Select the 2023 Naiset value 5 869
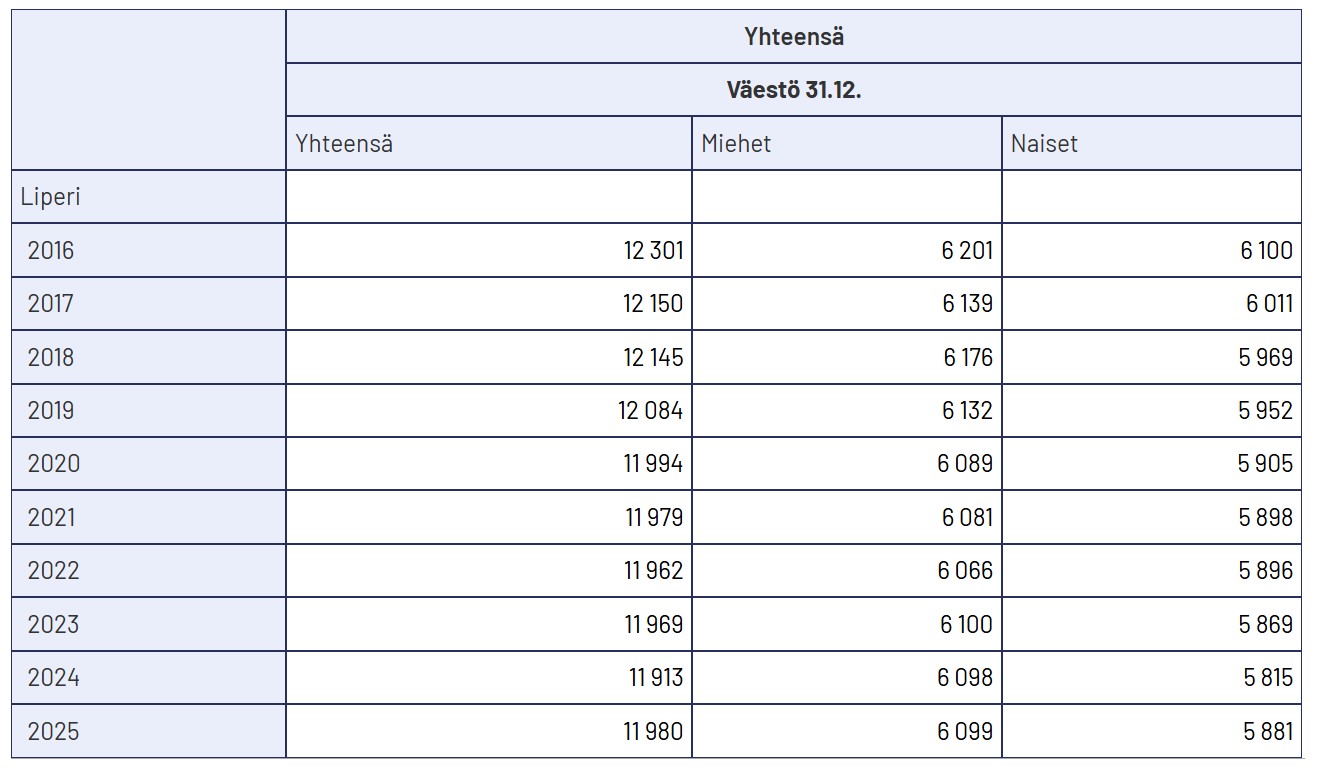The image size is (1321, 771). 1265,624
